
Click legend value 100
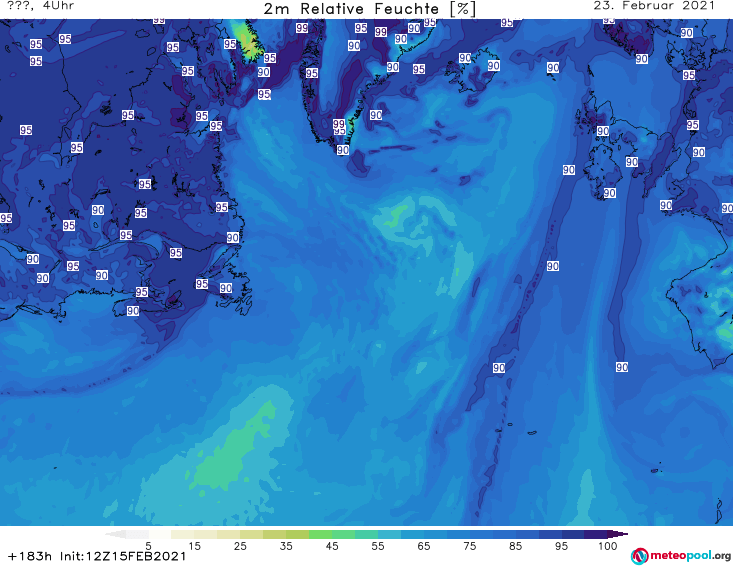tap(608, 546)
